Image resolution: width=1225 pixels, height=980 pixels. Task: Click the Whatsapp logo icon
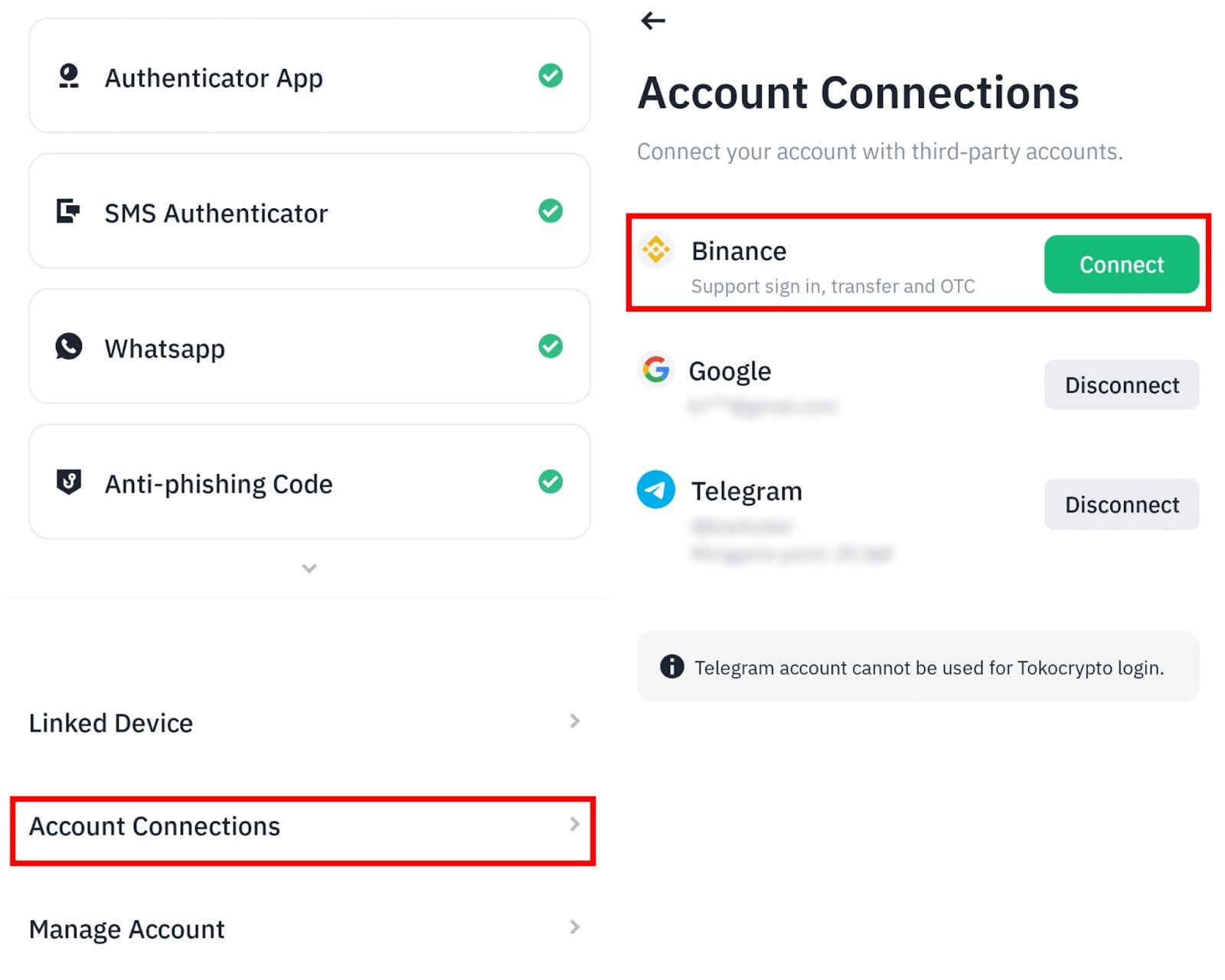pyautogui.click(x=68, y=346)
